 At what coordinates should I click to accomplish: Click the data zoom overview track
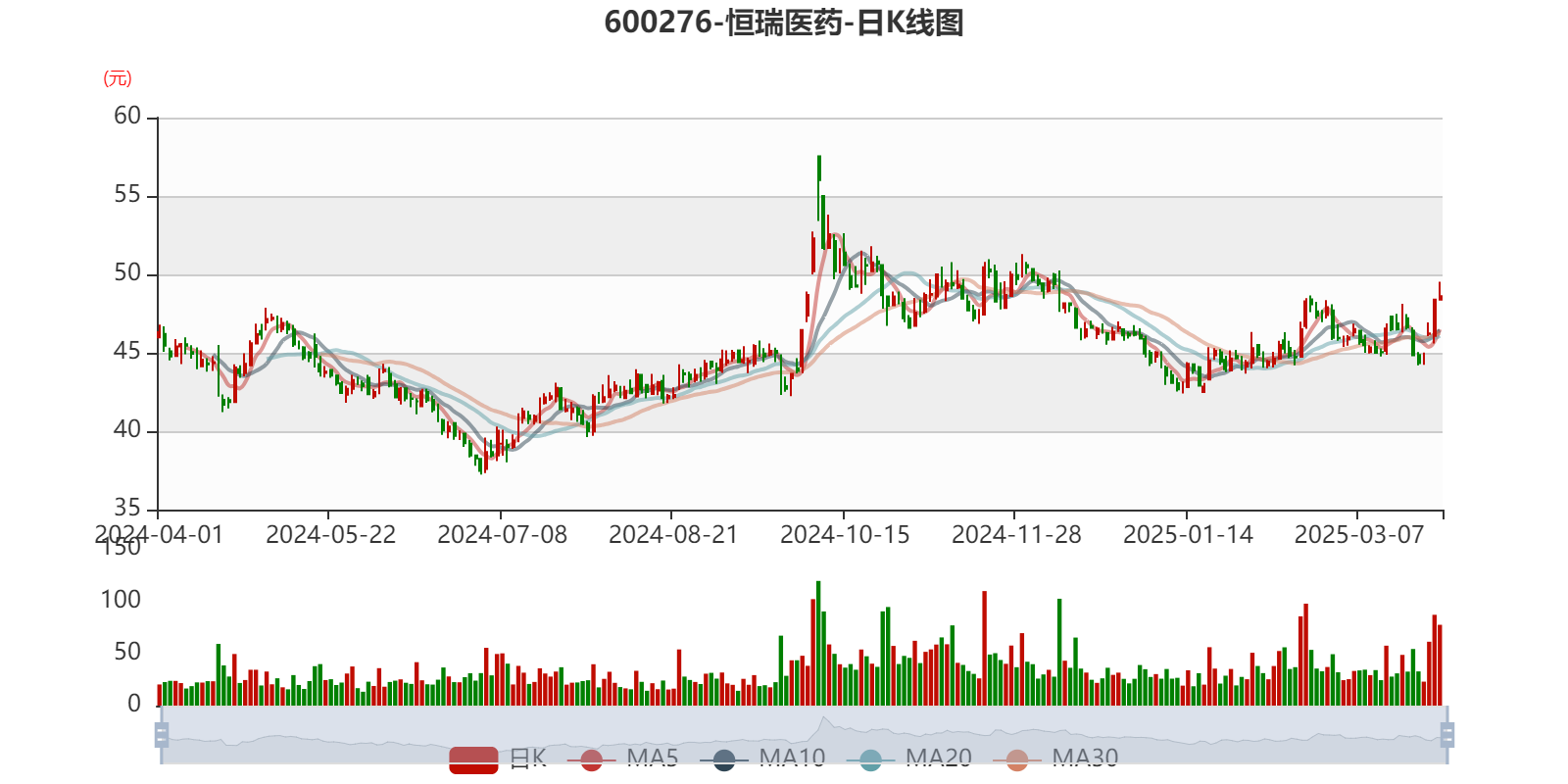click(x=804, y=735)
